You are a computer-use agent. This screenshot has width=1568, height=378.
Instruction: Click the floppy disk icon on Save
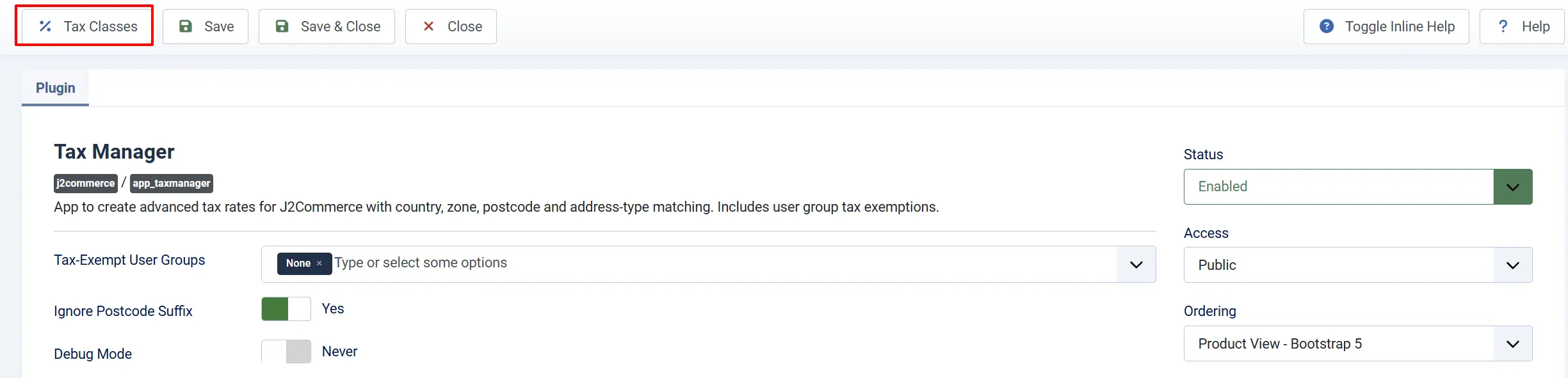(x=186, y=26)
